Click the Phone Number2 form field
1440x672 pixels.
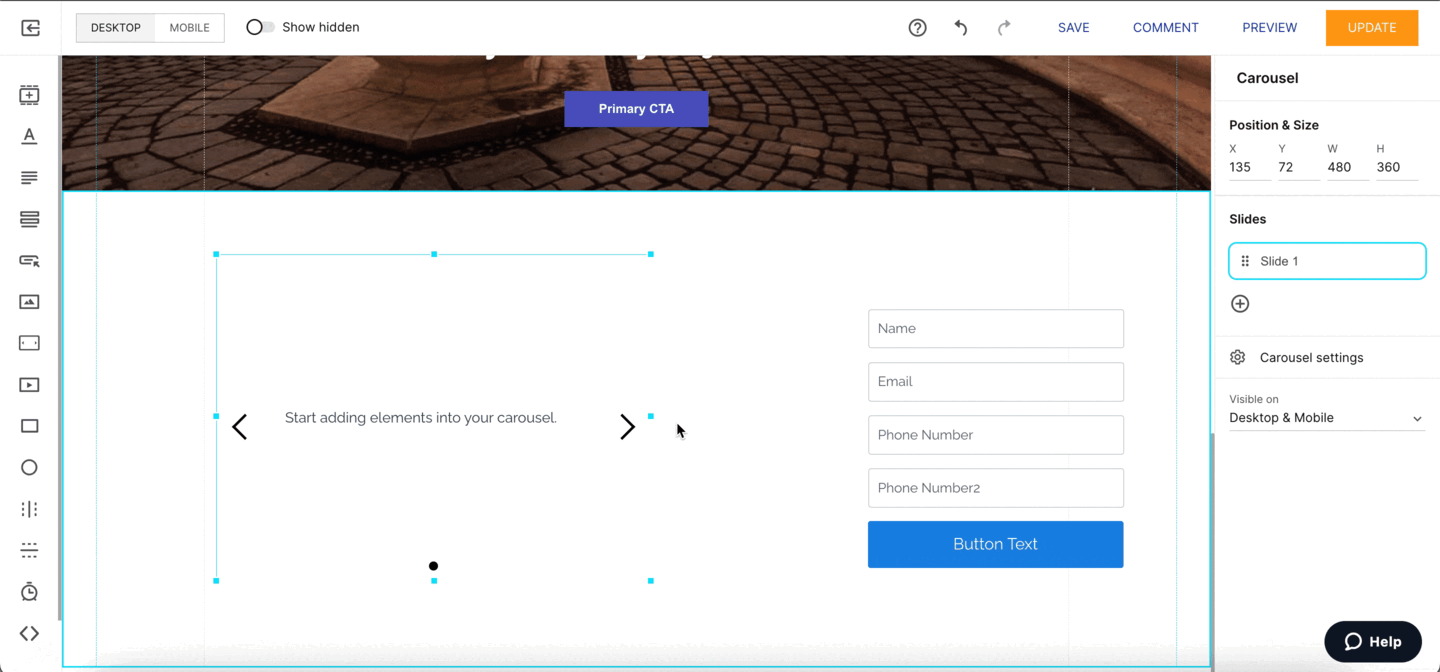click(x=995, y=488)
